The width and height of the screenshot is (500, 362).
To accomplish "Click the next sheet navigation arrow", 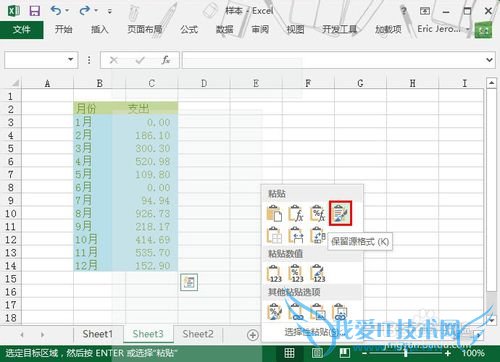I will tap(42, 334).
